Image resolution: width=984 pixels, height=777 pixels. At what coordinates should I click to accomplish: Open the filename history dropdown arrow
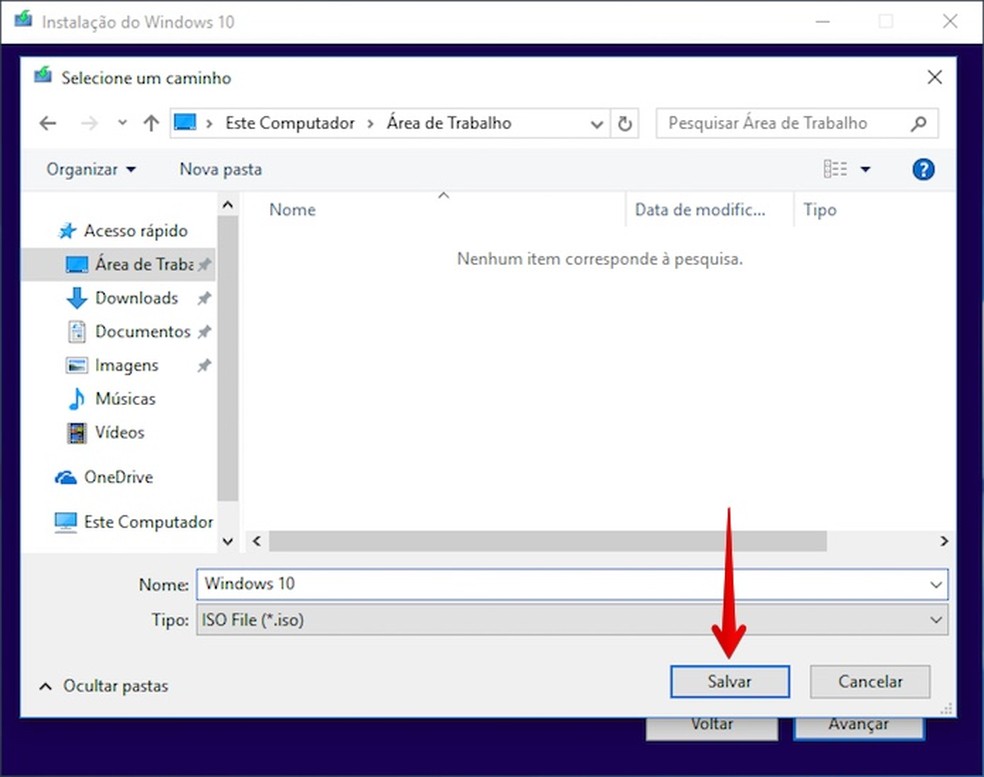pyautogui.click(x=938, y=584)
